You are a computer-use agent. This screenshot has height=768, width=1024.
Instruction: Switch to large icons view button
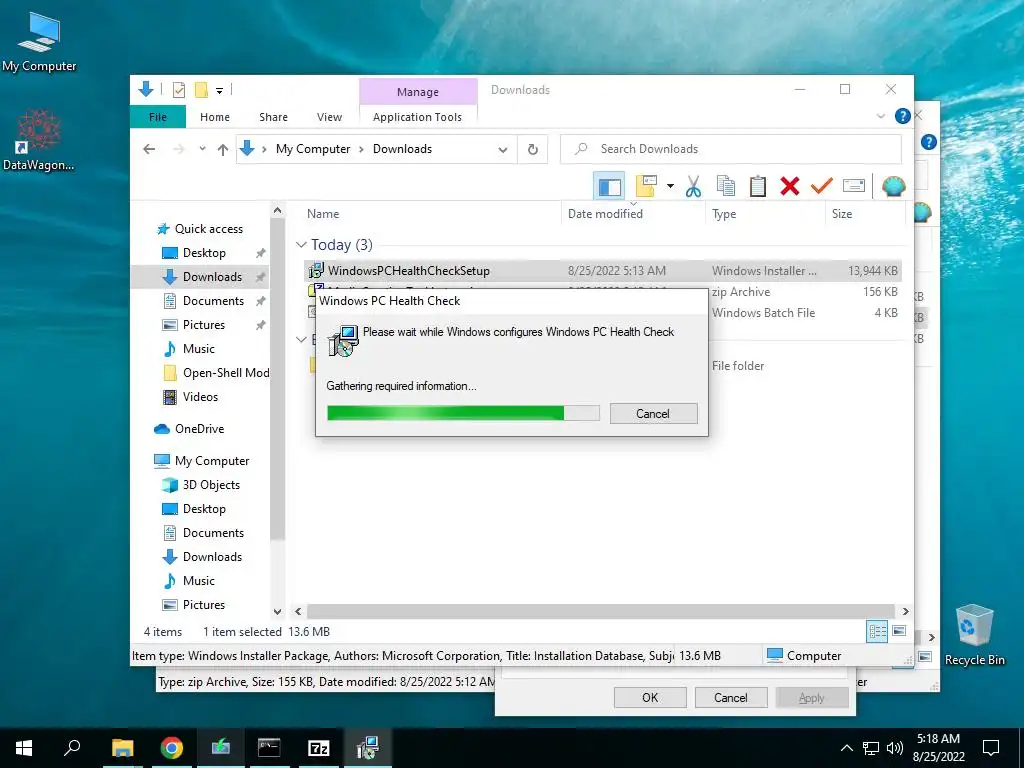pyautogui.click(x=899, y=631)
